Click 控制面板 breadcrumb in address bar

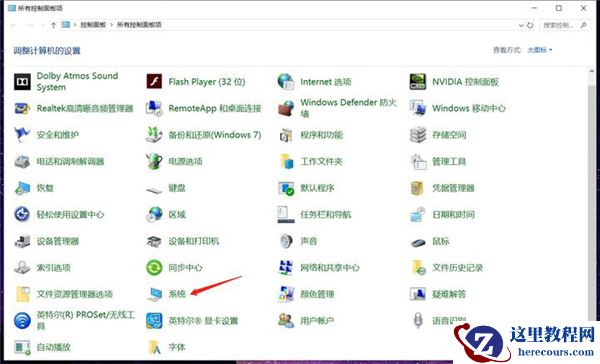coord(93,25)
